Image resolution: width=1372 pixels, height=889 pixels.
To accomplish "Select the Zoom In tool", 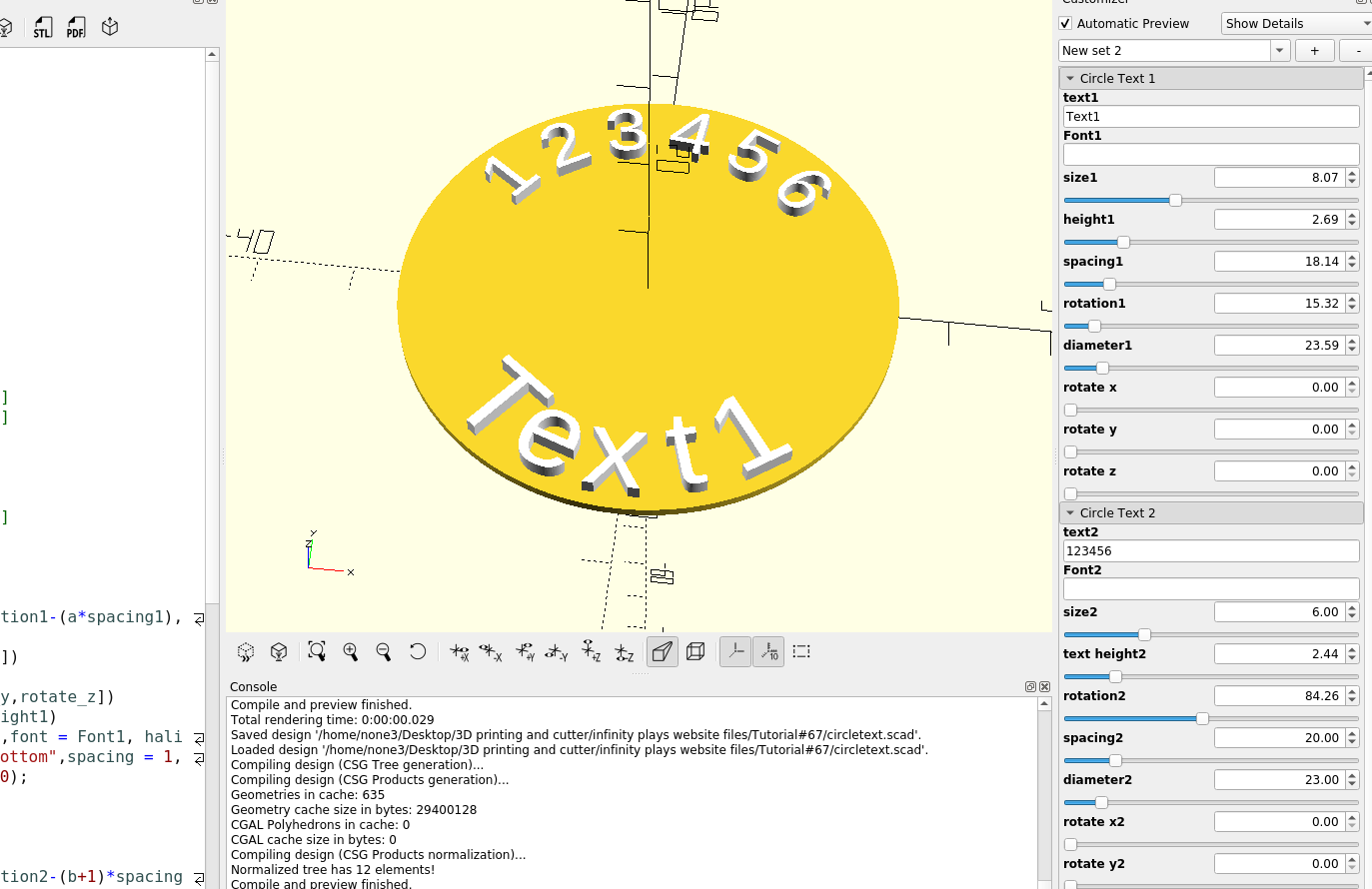I will point(351,651).
